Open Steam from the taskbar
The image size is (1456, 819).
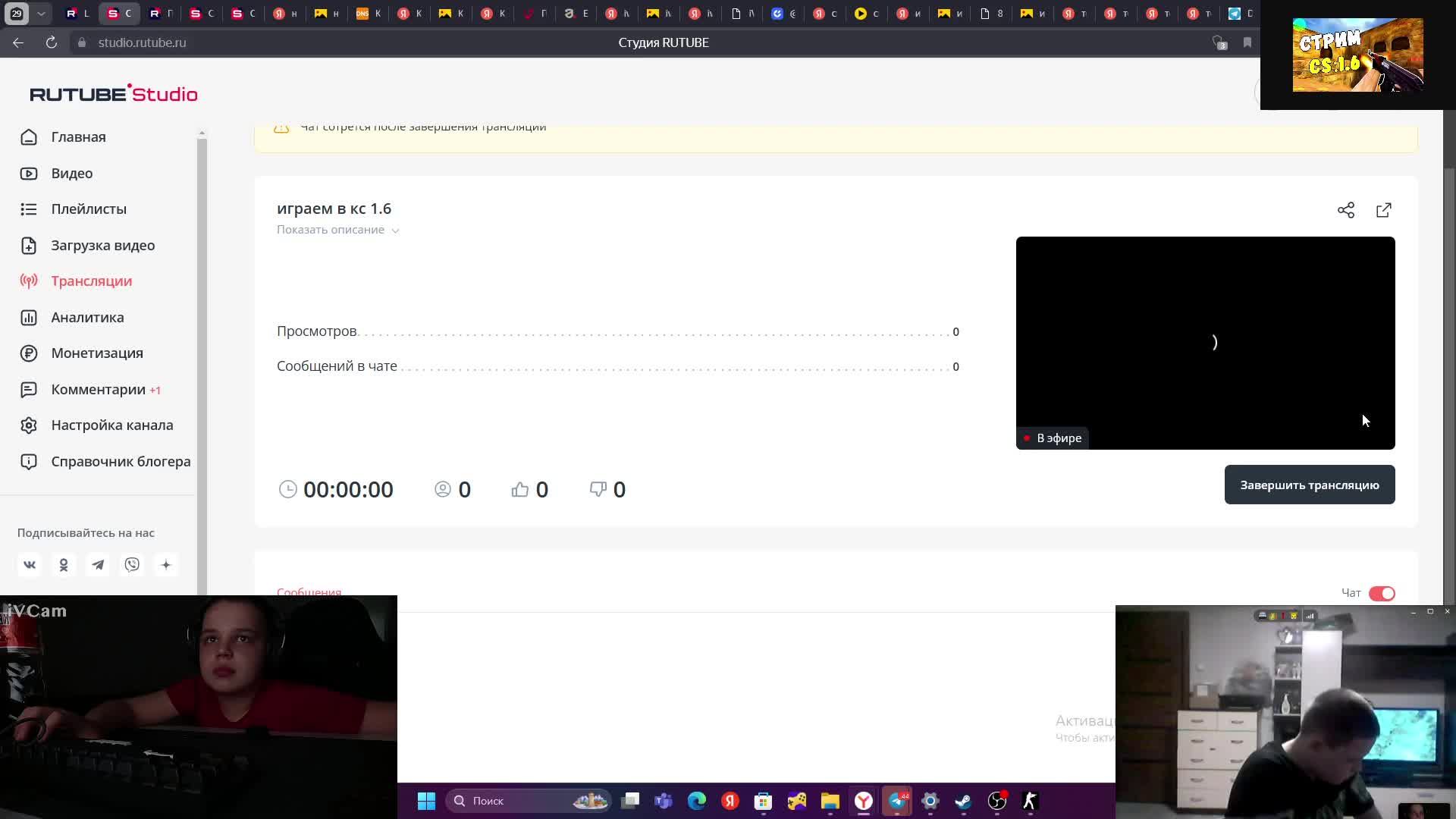[963, 801]
